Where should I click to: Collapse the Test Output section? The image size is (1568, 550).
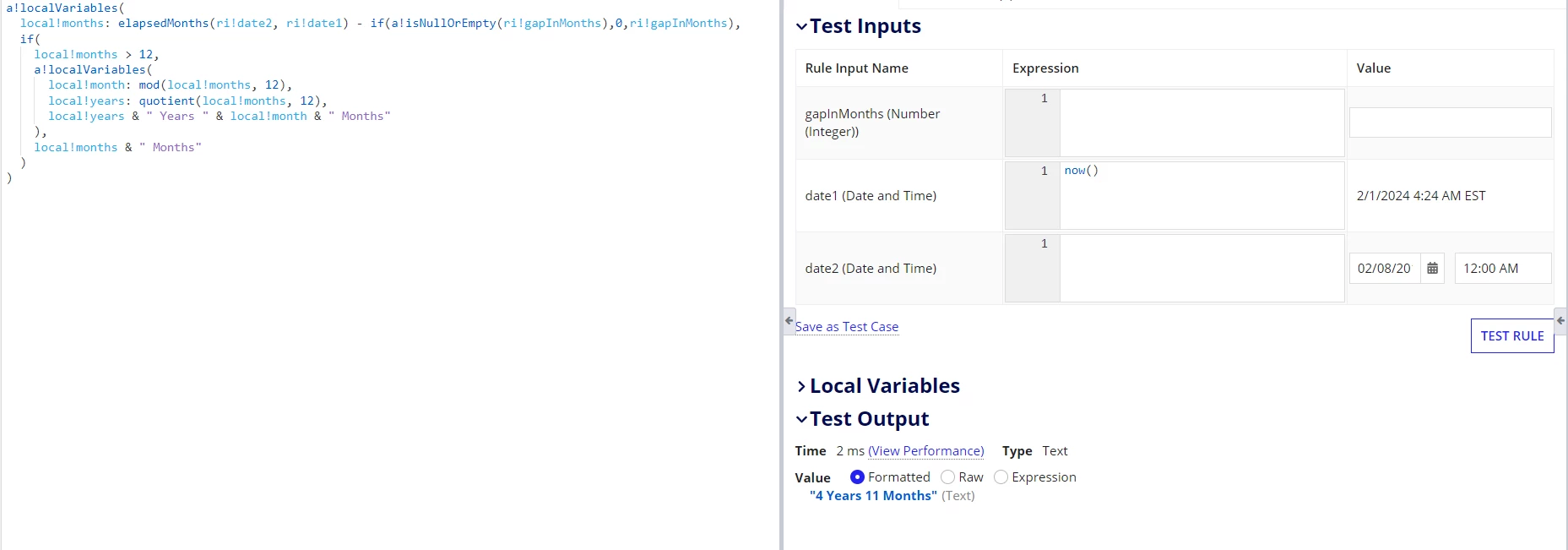(x=801, y=419)
